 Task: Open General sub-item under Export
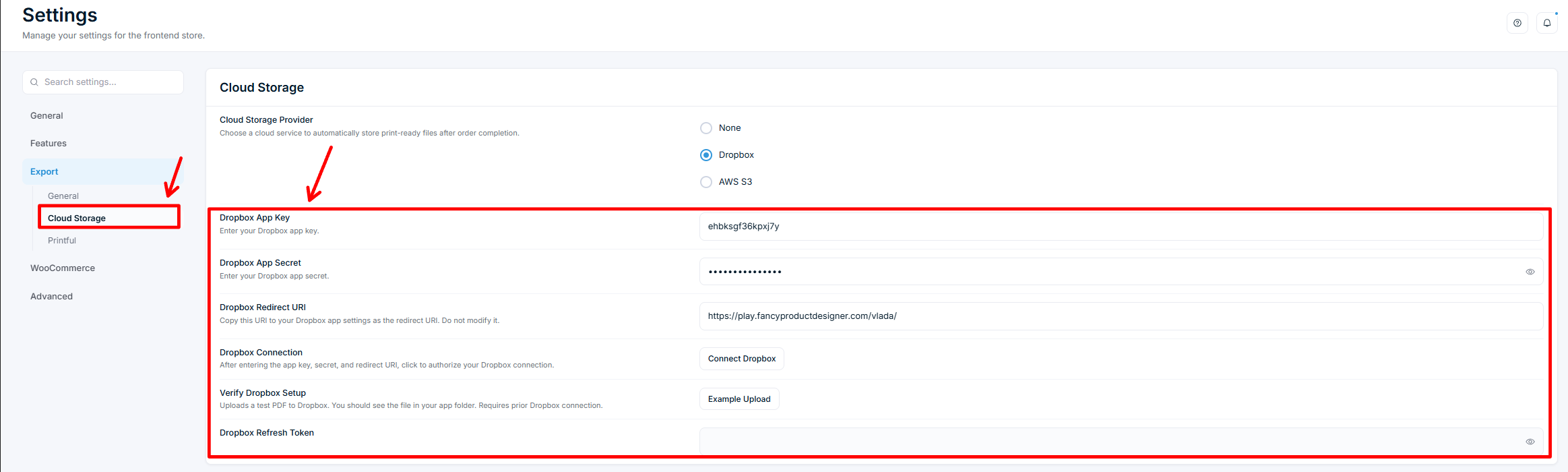pos(63,196)
